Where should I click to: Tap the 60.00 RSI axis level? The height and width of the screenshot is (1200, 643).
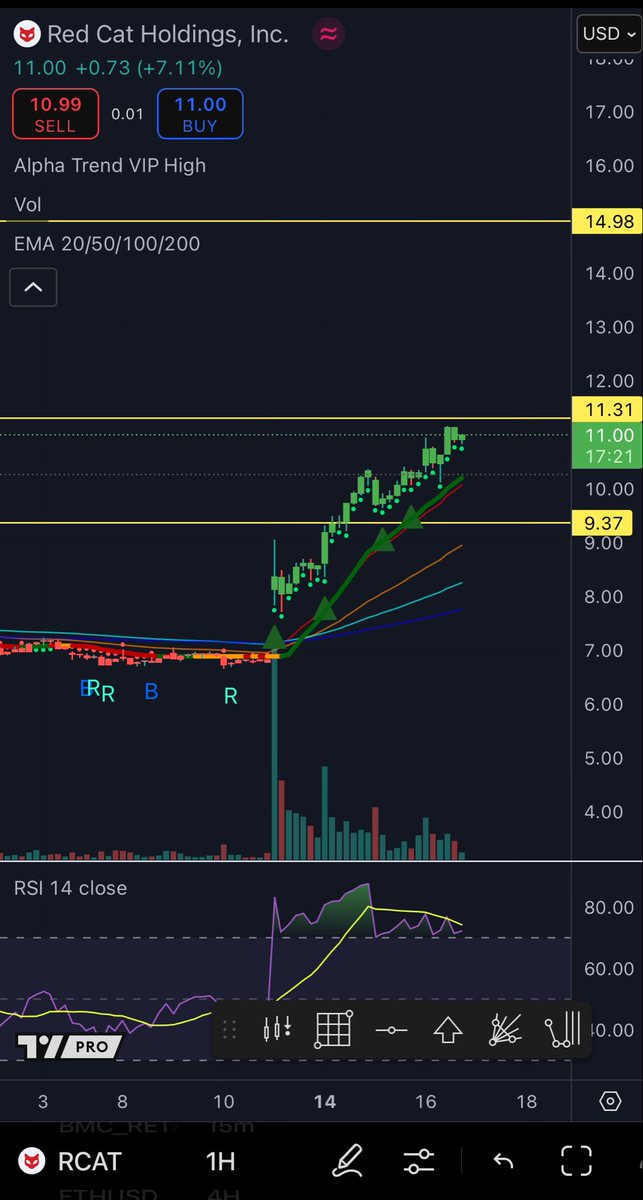coord(608,969)
